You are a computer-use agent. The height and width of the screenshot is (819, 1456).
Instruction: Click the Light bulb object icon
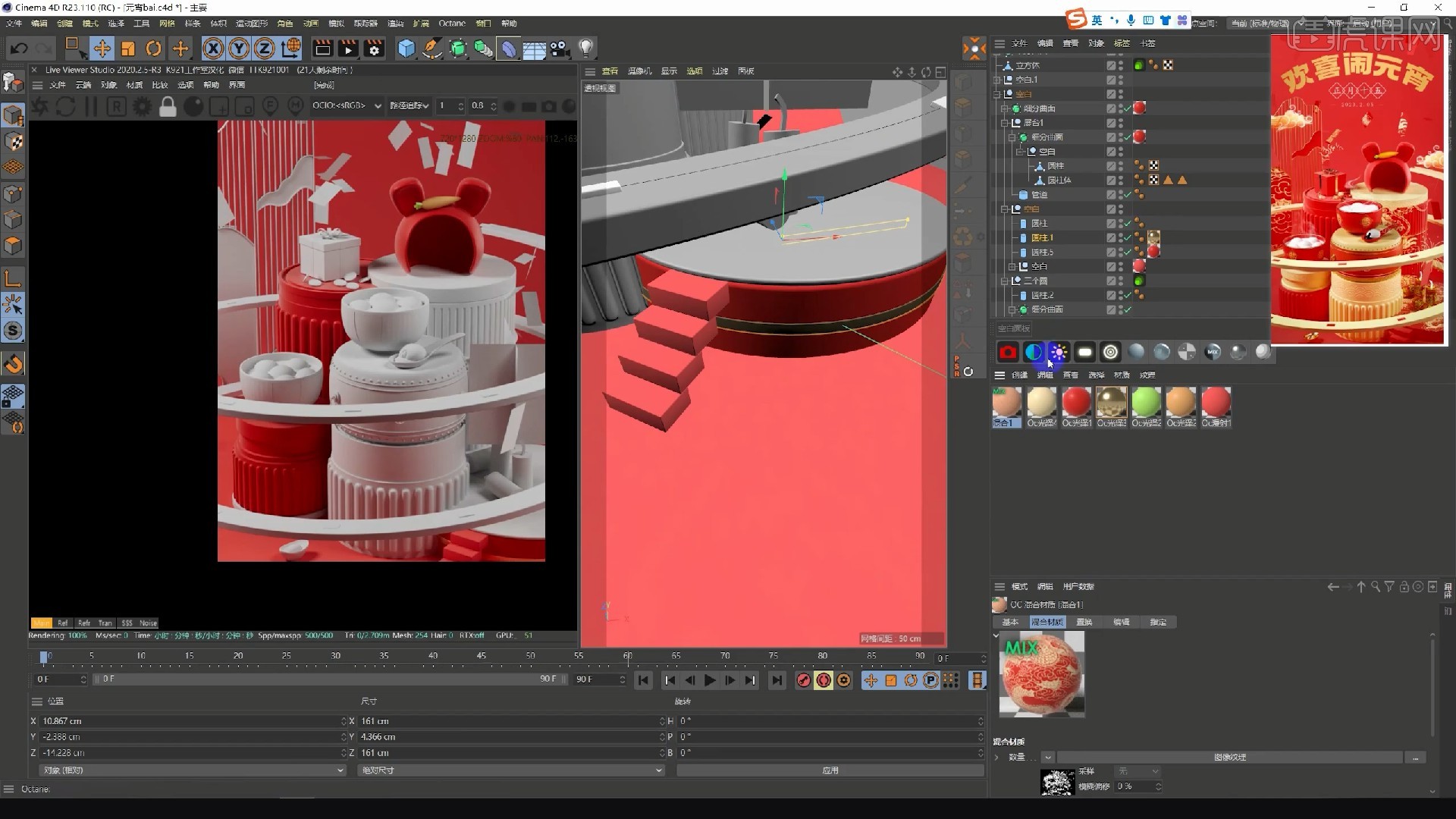(585, 49)
